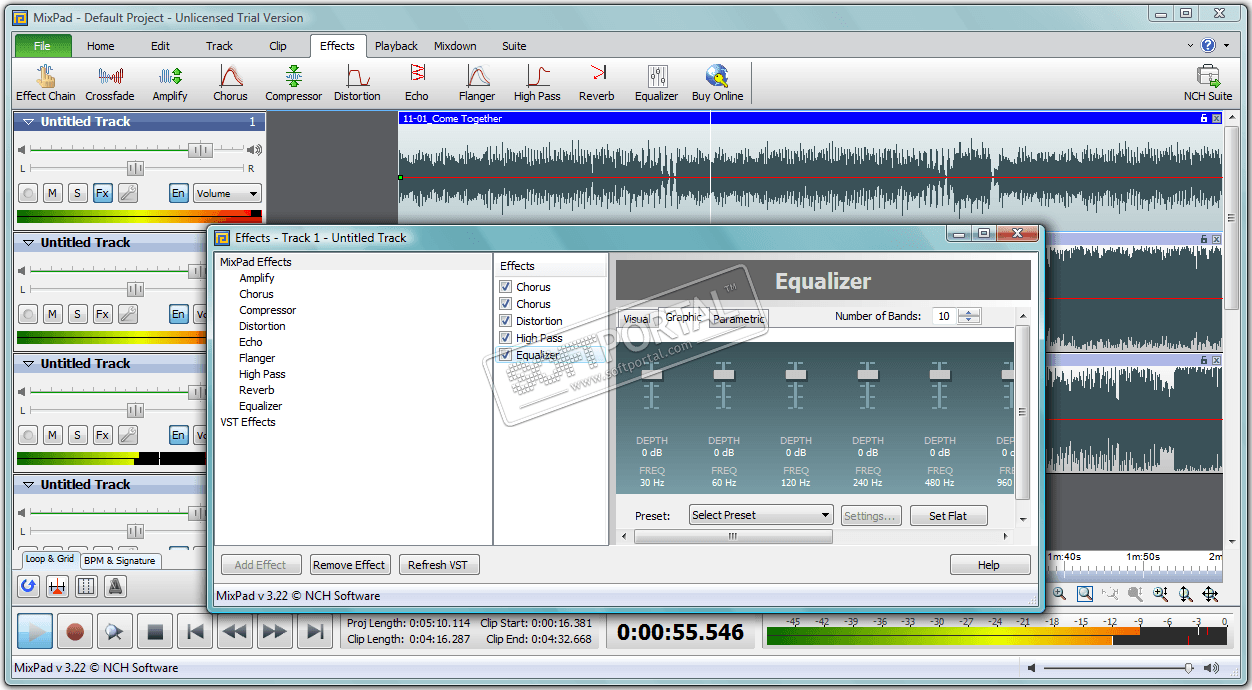
Task: Click the Remove Effect button
Action: coord(349,565)
